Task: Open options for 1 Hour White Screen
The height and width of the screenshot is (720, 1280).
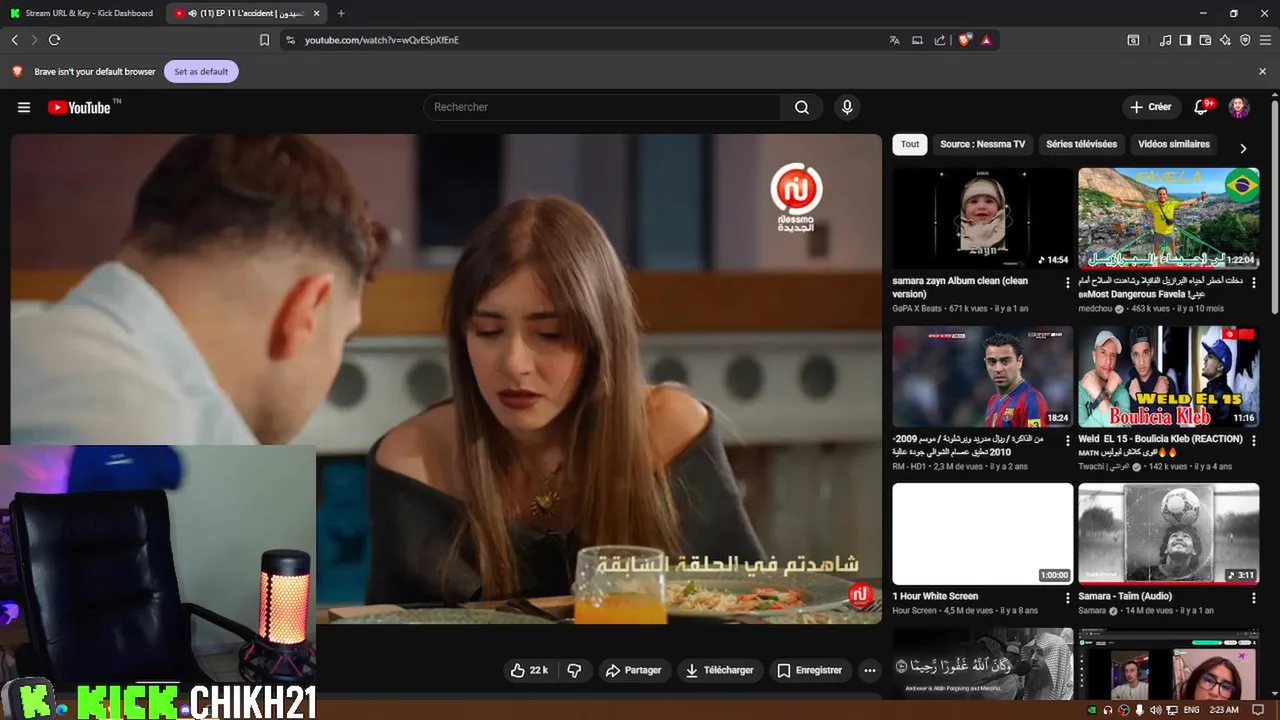Action: (1068, 599)
